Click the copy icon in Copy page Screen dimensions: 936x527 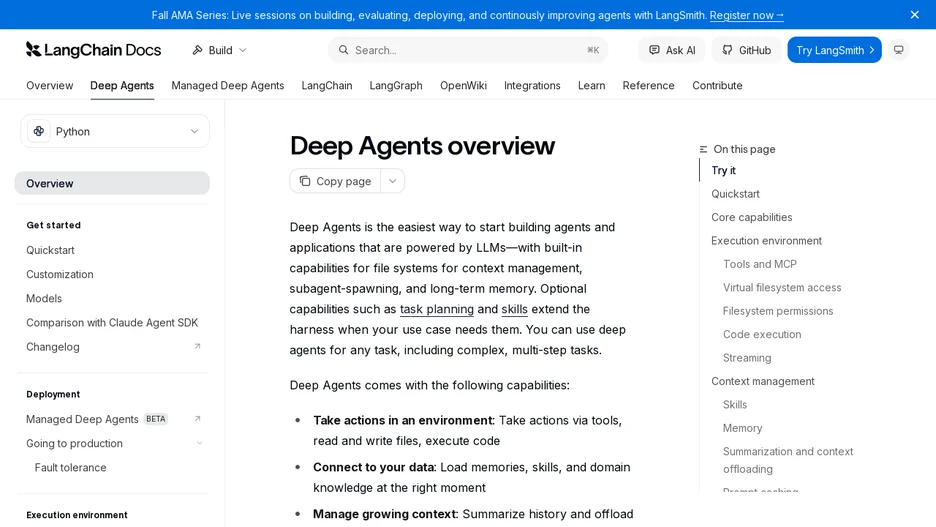(x=304, y=181)
